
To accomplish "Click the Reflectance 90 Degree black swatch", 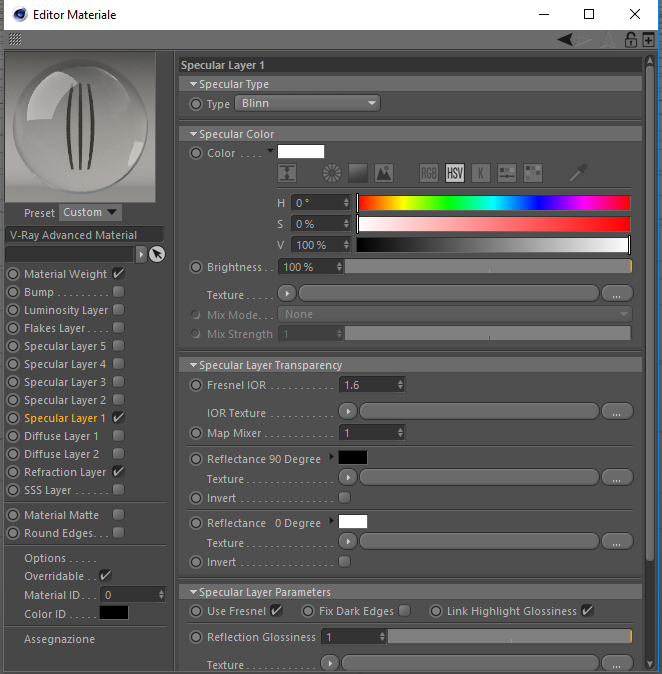I will click(353, 457).
